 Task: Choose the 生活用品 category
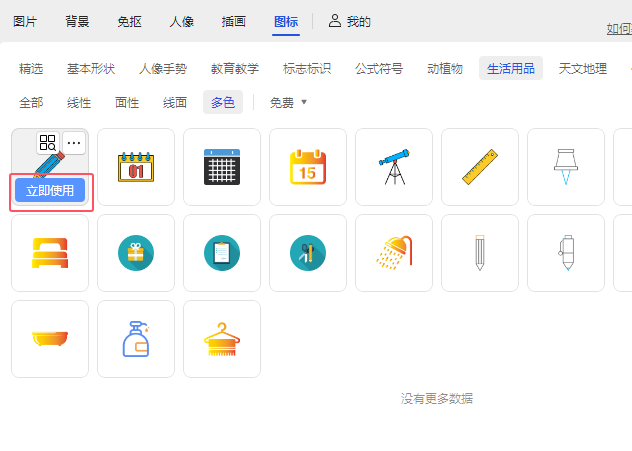pyautogui.click(x=511, y=69)
